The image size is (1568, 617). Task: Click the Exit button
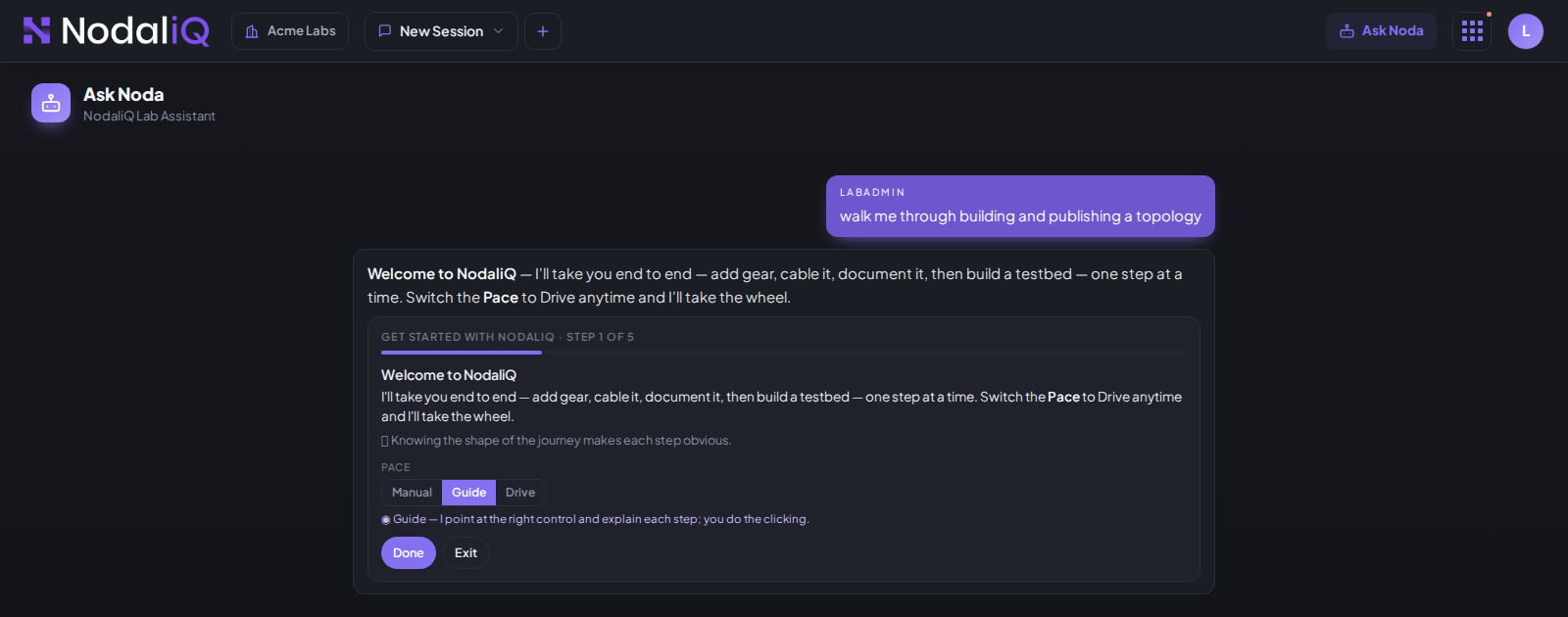465,553
